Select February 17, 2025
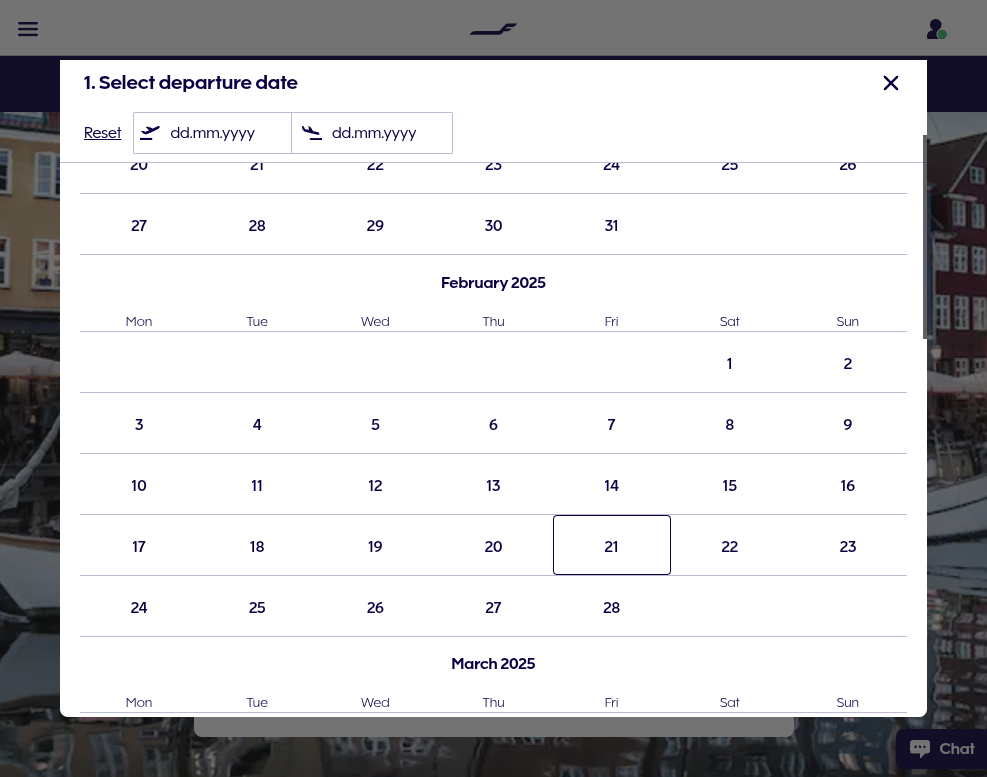The height and width of the screenshot is (777, 987). click(138, 547)
